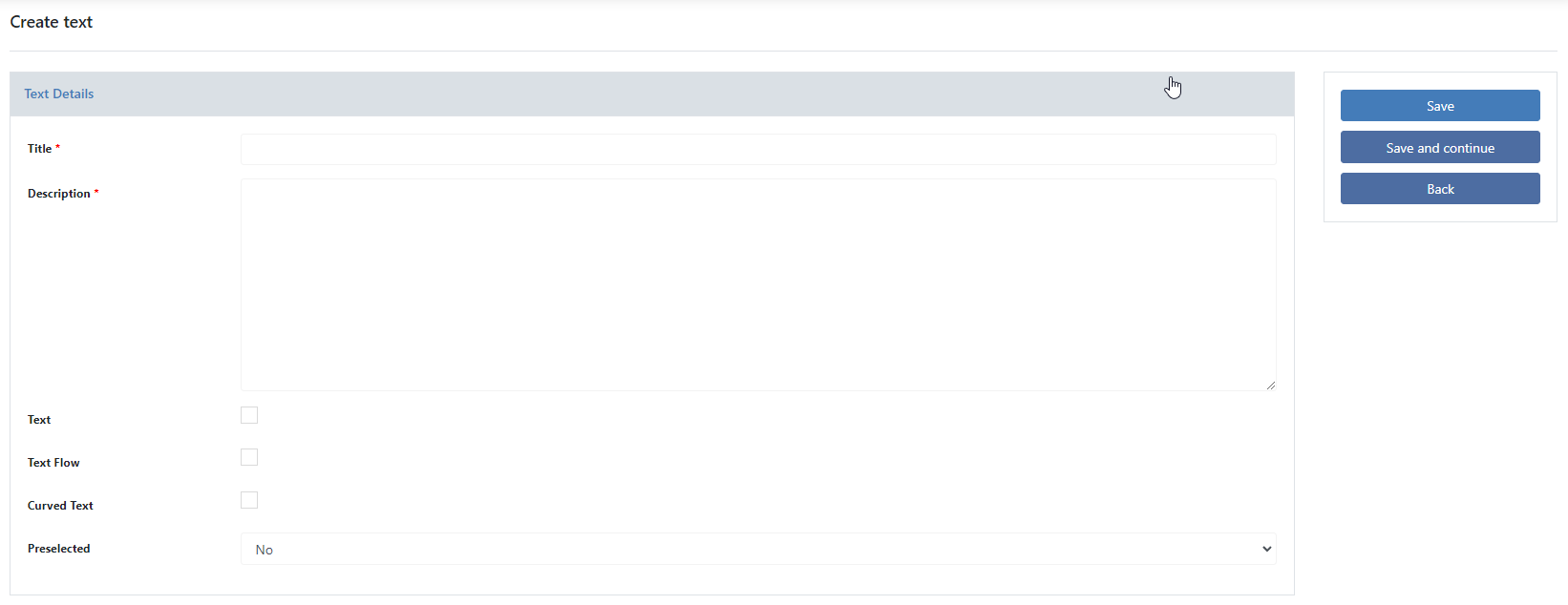Go back using the Back button
Screen dimensions: 1568x605
coord(1440,189)
